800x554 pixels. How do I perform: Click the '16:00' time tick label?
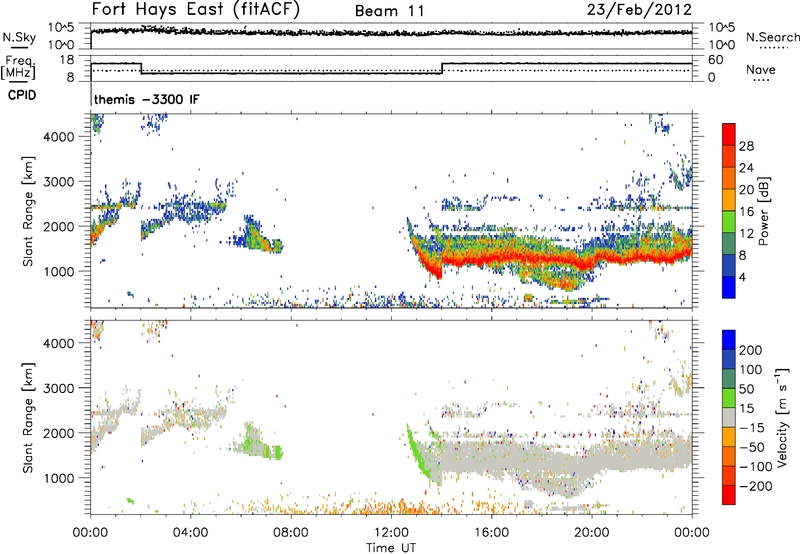(x=491, y=533)
